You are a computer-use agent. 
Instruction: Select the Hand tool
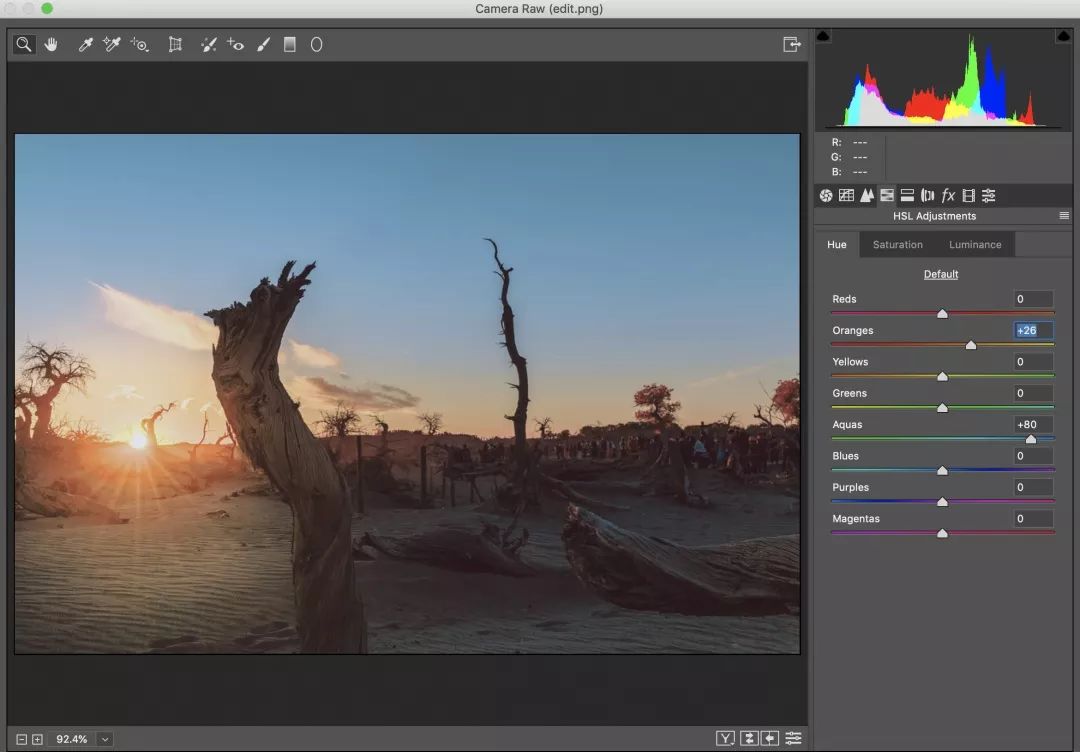pos(51,44)
